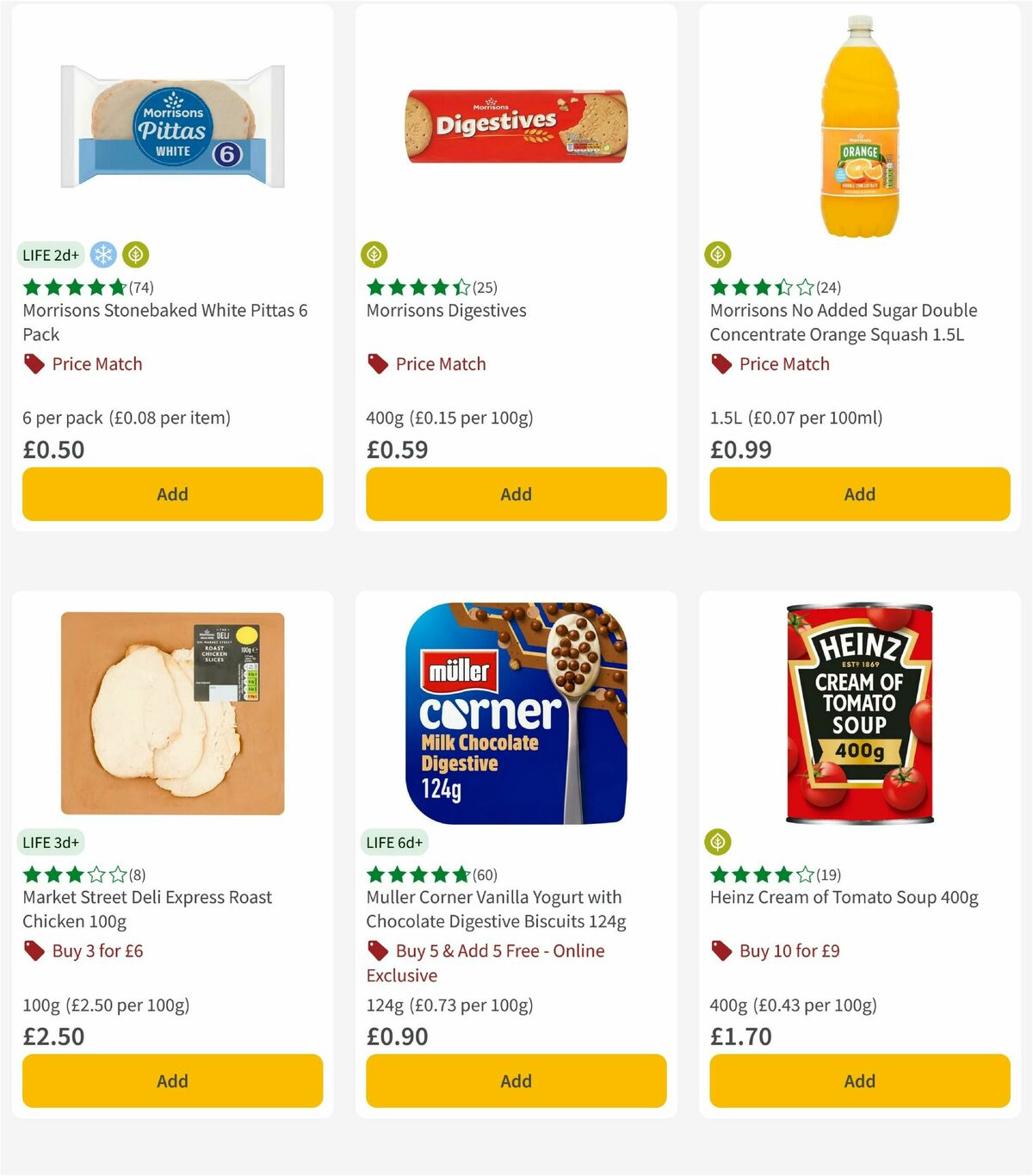
Task: Add Morrisons Digestives to basket
Action: coord(516,493)
